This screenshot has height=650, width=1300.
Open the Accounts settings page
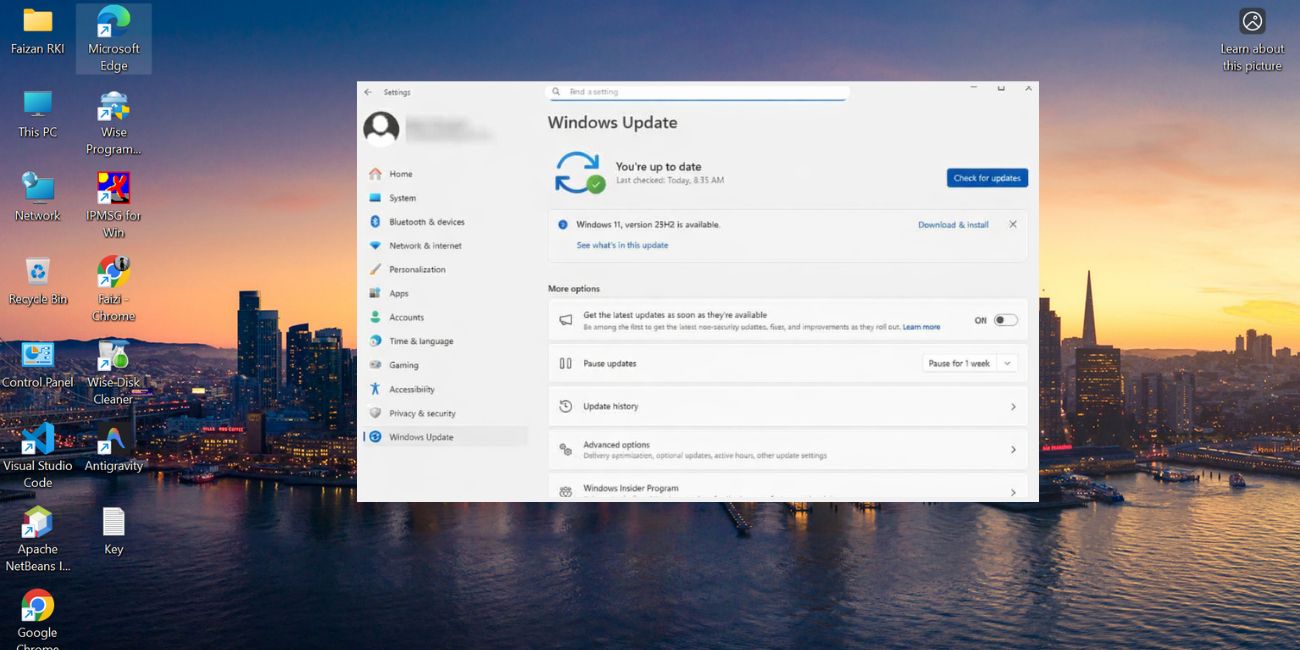pyautogui.click(x=406, y=317)
